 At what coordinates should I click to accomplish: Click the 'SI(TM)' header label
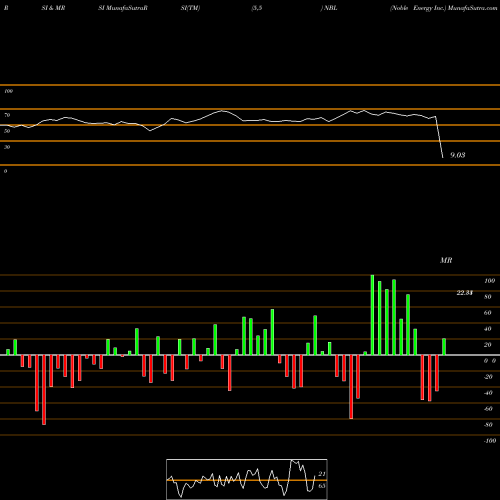[190, 8]
